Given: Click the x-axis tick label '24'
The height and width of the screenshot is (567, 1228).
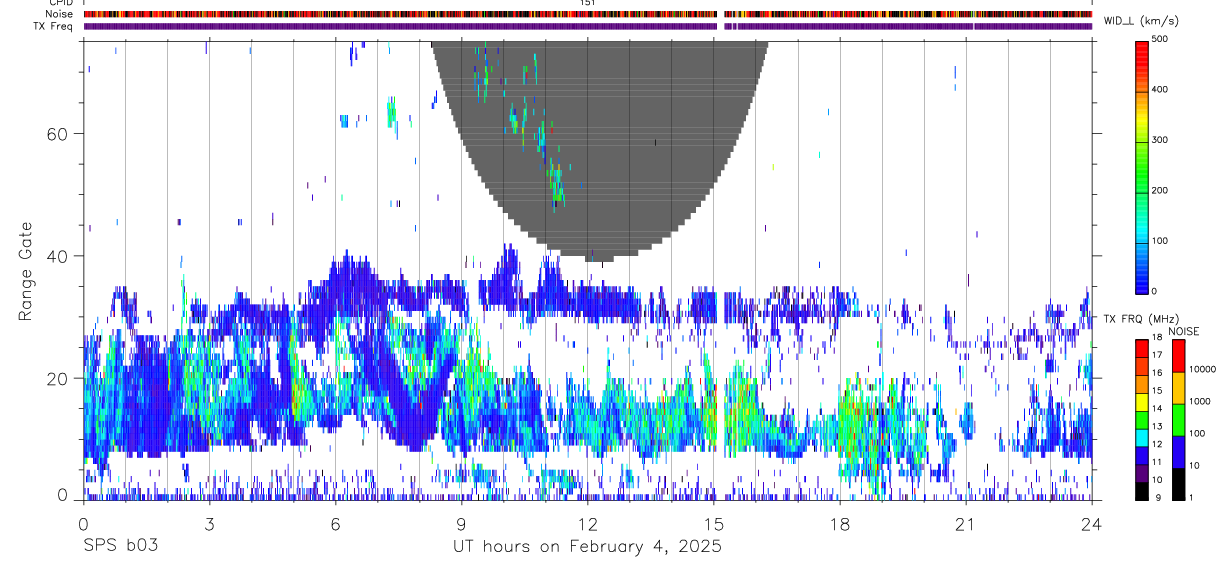Looking at the screenshot, I should [x=1091, y=523].
